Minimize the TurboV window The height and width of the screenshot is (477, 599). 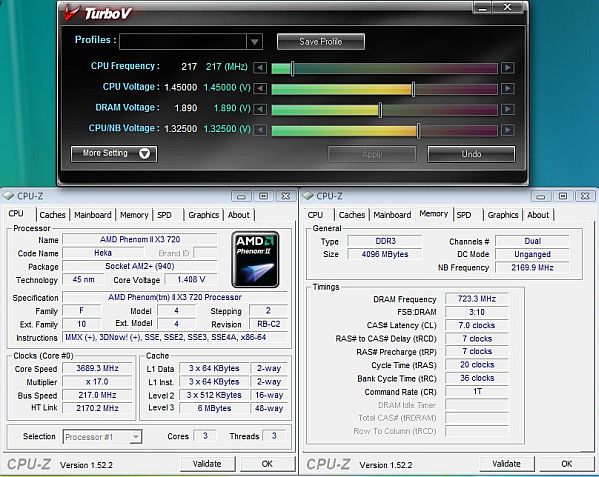(482, 8)
